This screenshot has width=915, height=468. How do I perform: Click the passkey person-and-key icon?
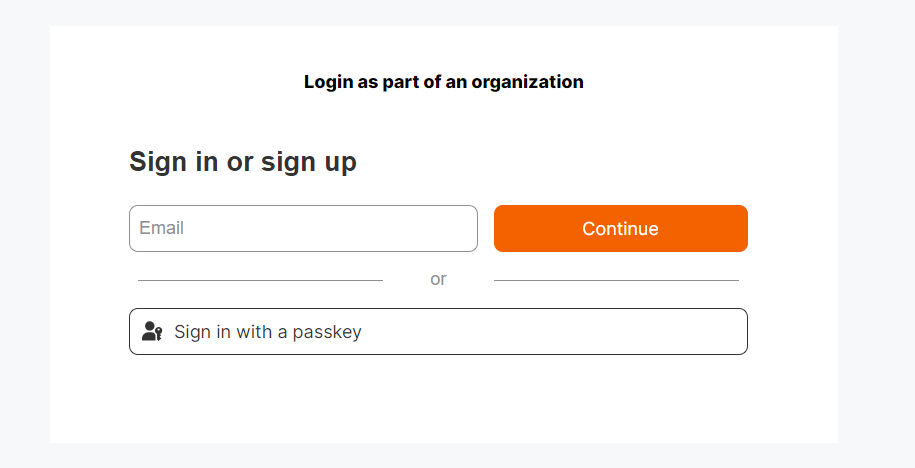point(152,331)
